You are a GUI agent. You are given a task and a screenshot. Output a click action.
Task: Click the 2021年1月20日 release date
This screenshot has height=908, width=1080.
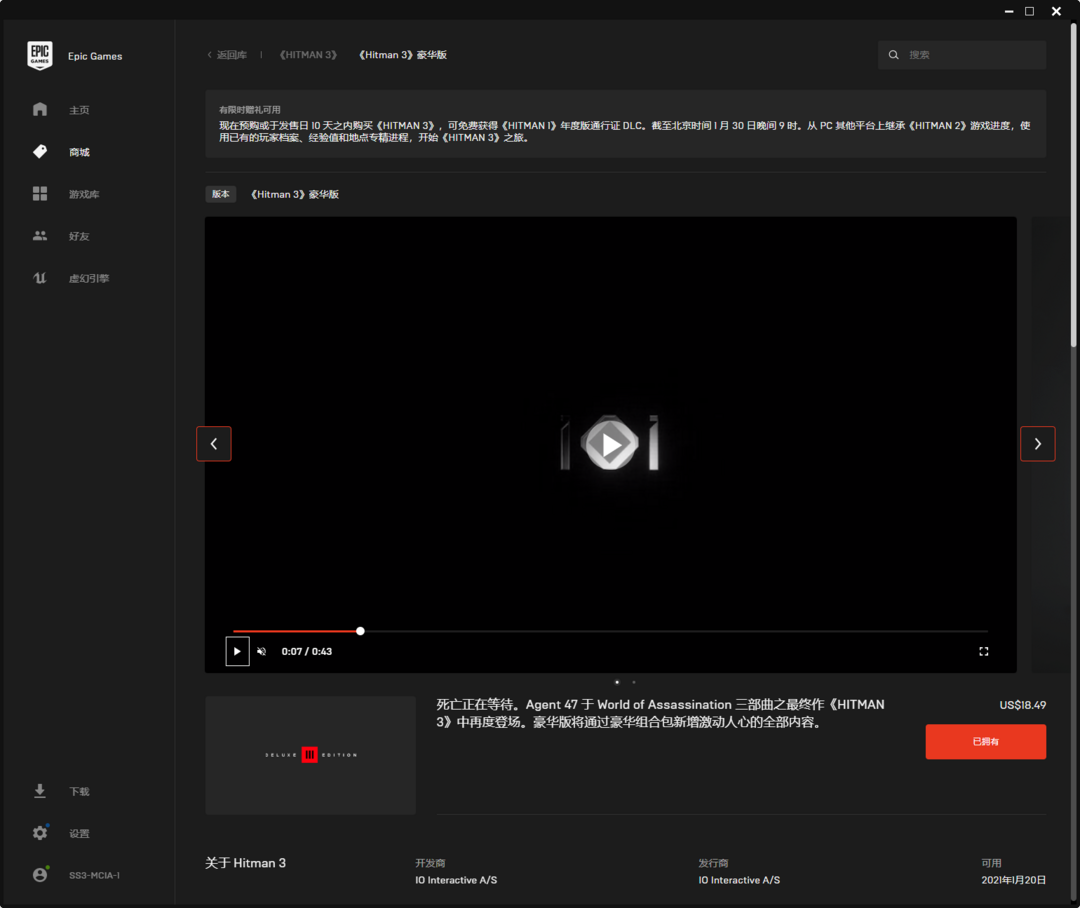point(1014,880)
